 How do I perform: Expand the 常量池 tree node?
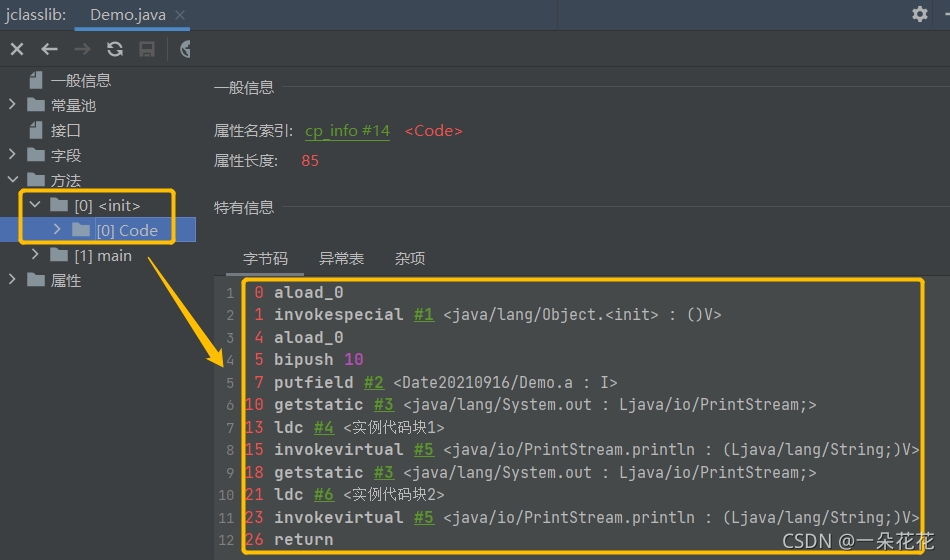[12, 104]
